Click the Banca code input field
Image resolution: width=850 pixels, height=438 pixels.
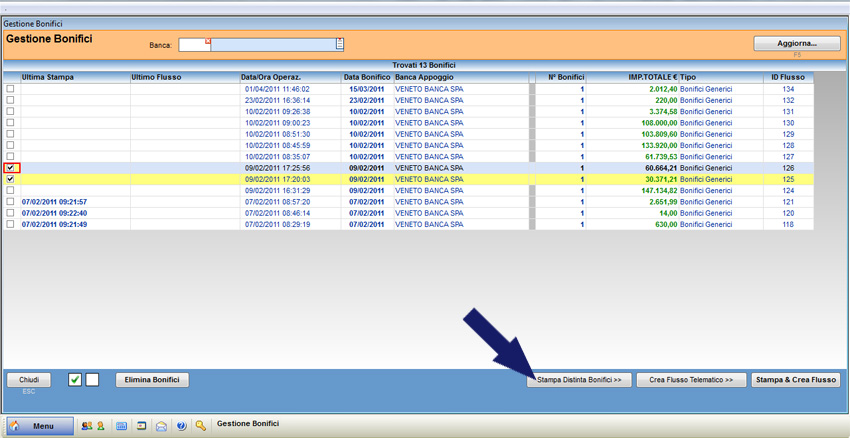[193, 44]
